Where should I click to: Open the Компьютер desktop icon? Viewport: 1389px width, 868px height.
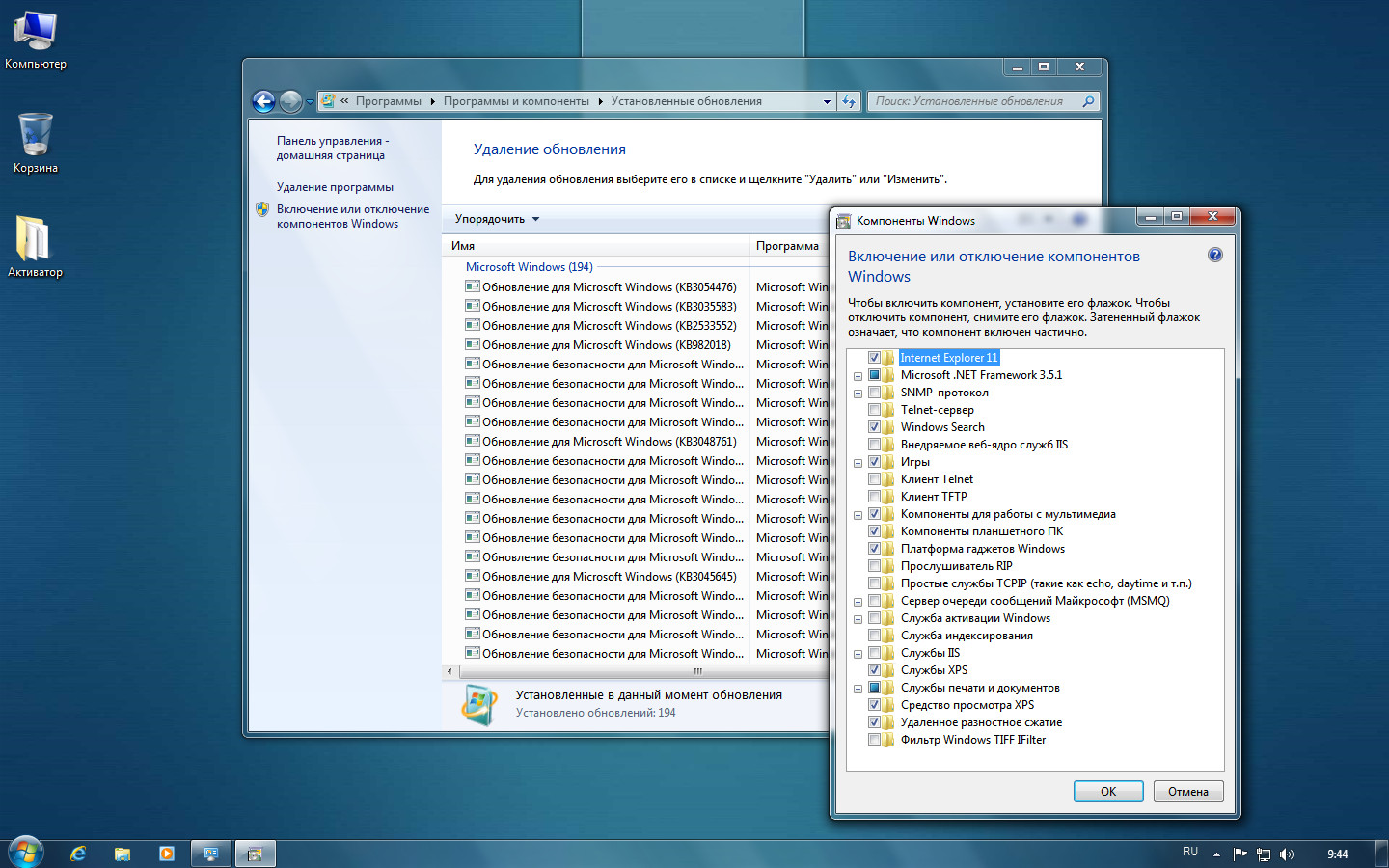pos(36,41)
